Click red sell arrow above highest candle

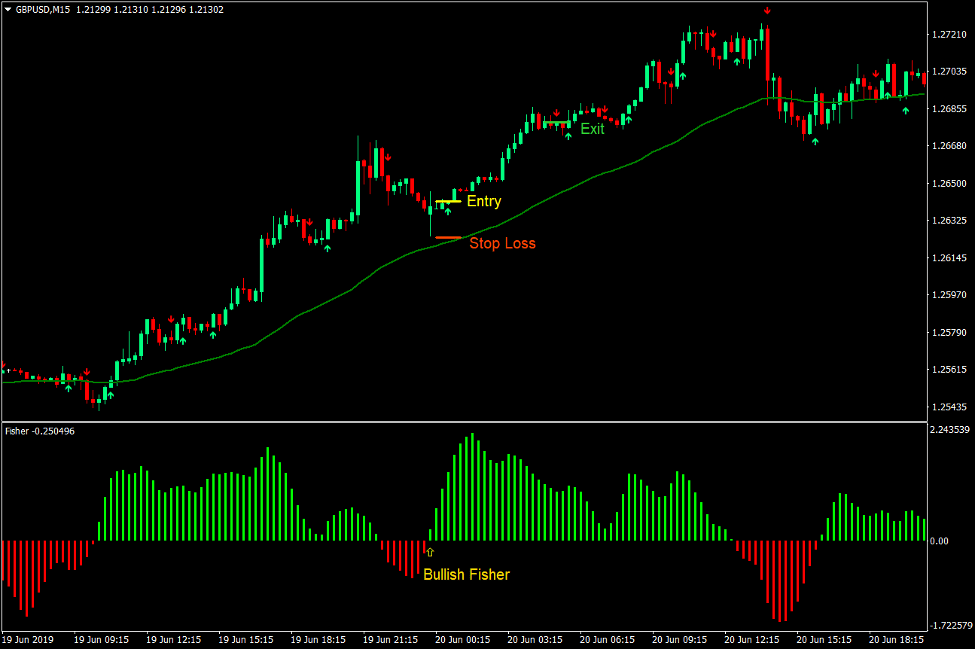click(766, 11)
